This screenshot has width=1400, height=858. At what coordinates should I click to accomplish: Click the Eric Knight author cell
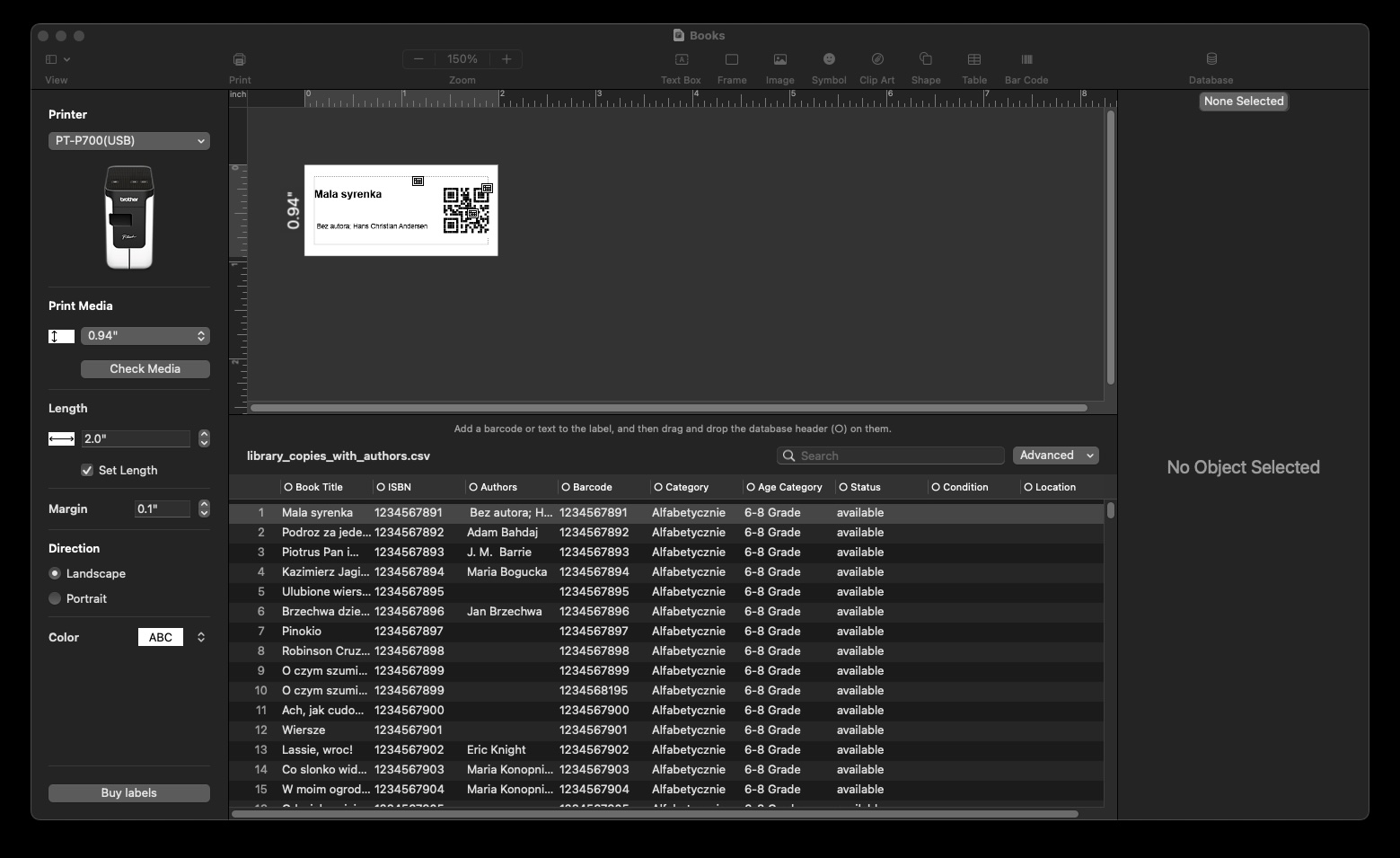click(497, 750)
